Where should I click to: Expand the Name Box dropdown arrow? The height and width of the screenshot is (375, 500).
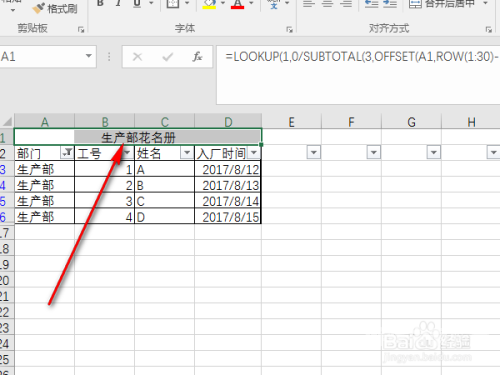(88, 56)
